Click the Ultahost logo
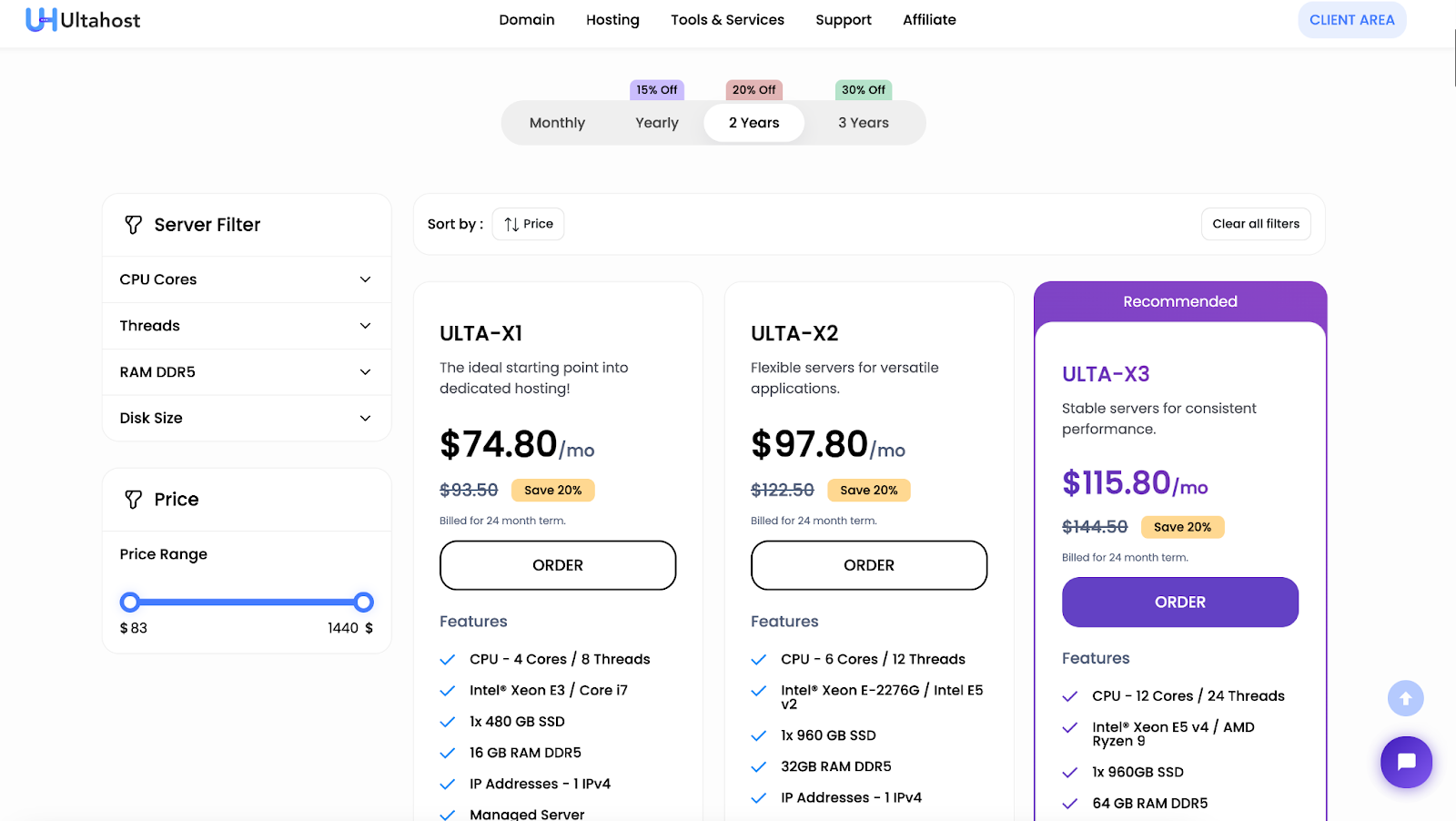Viewport: 1456px width, 821px height. coord(83,20)
